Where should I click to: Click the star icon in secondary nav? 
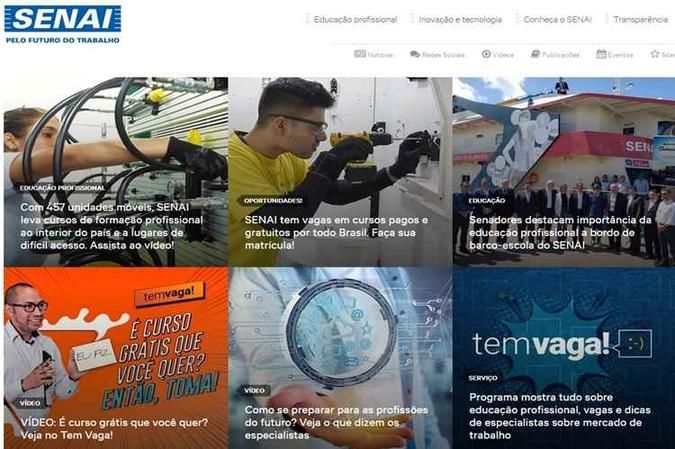655,54
